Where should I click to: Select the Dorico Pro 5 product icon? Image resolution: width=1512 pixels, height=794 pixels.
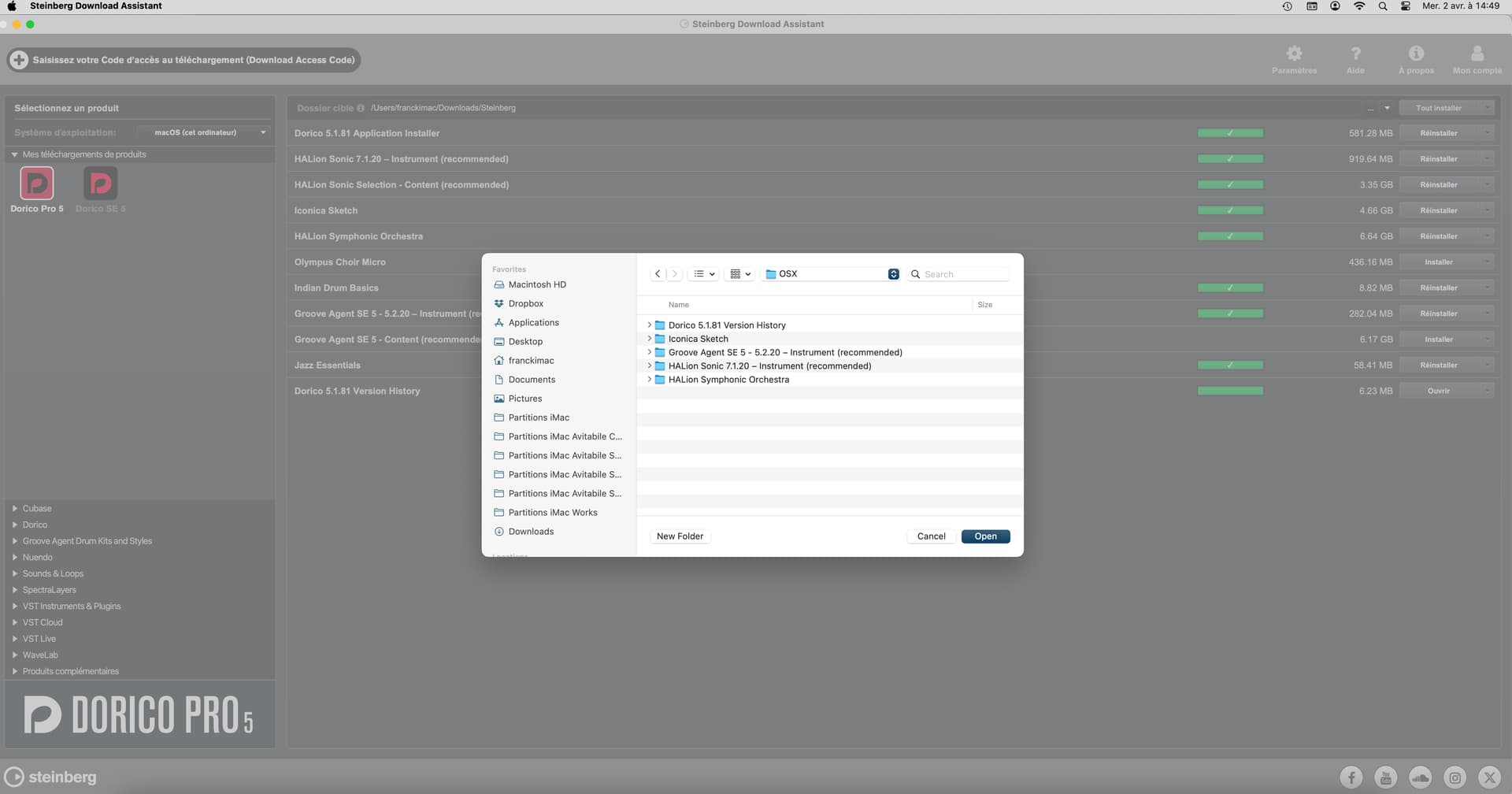pyautogui.click(x=37, y=184)
